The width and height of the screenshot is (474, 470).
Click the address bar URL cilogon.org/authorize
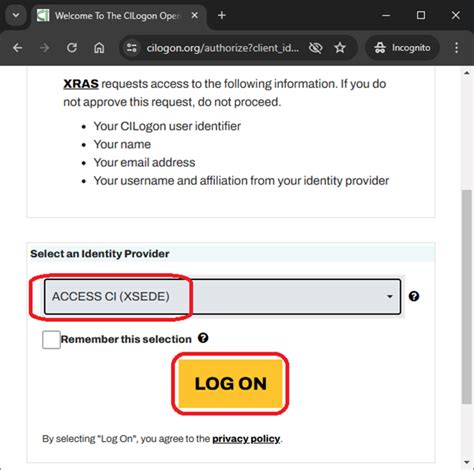click(x=223, y=48)
